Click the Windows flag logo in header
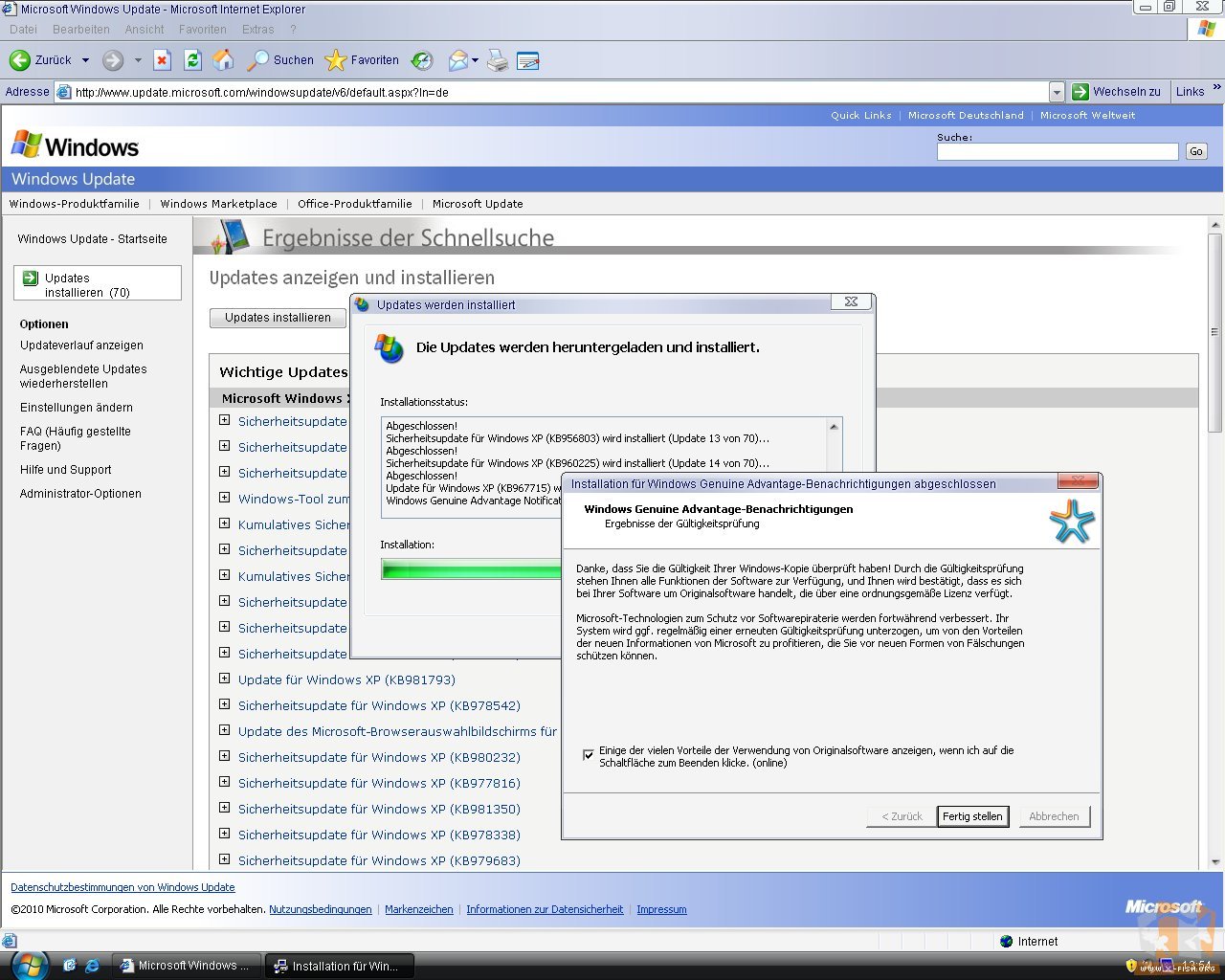1225x980 pixels. tap(27, 145)
